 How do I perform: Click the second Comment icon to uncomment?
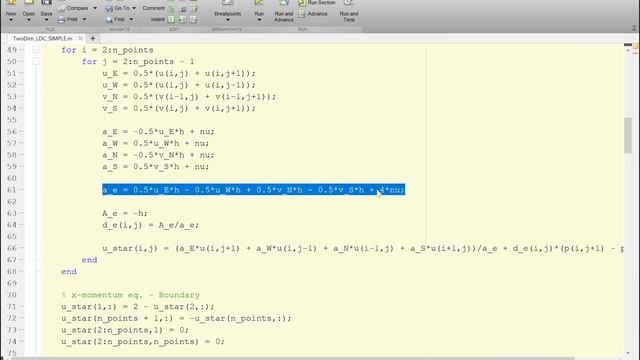pyautogui.click(x=182, y=8)
